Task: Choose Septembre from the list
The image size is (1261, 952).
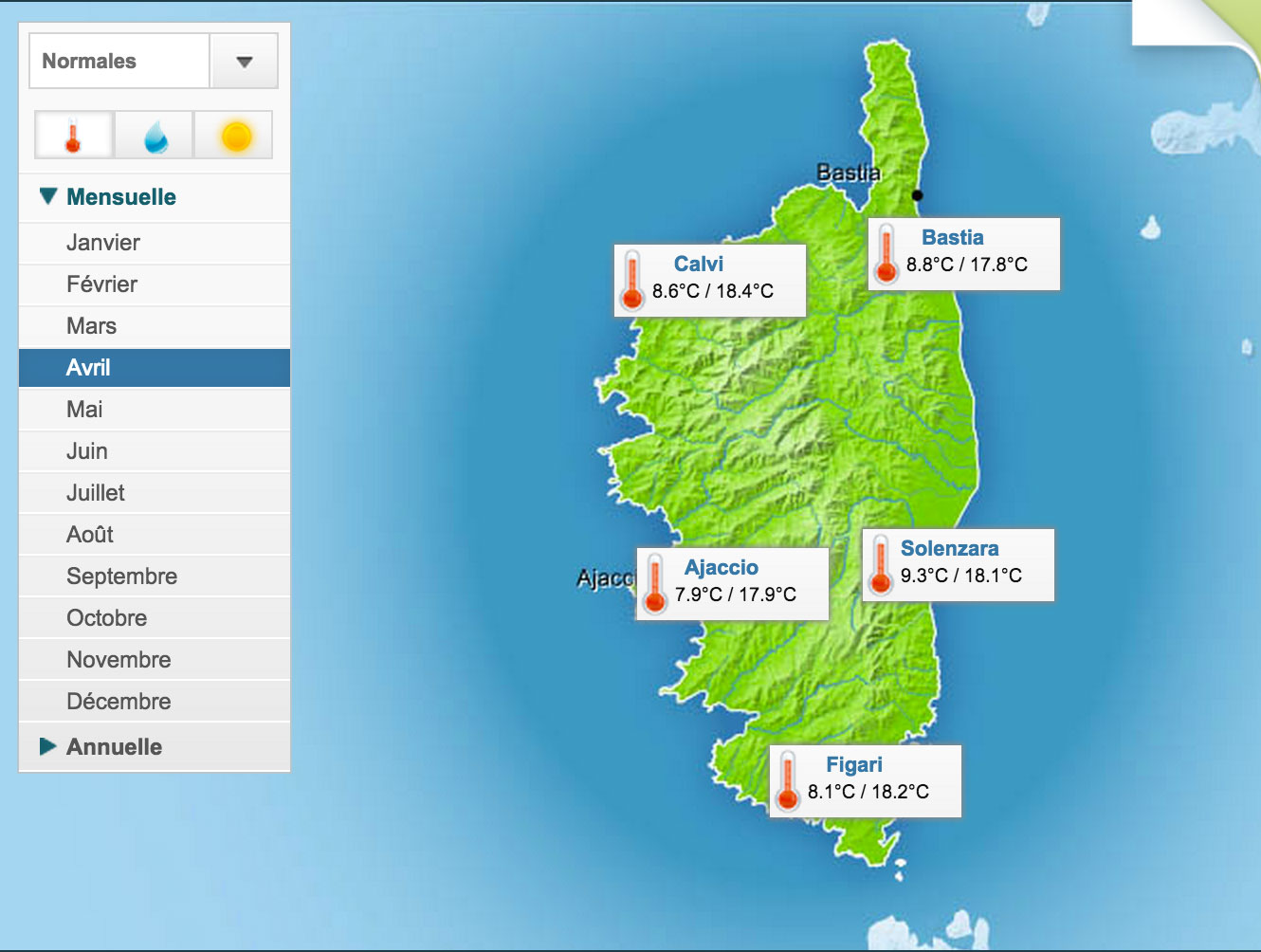Action: (155, 577)
